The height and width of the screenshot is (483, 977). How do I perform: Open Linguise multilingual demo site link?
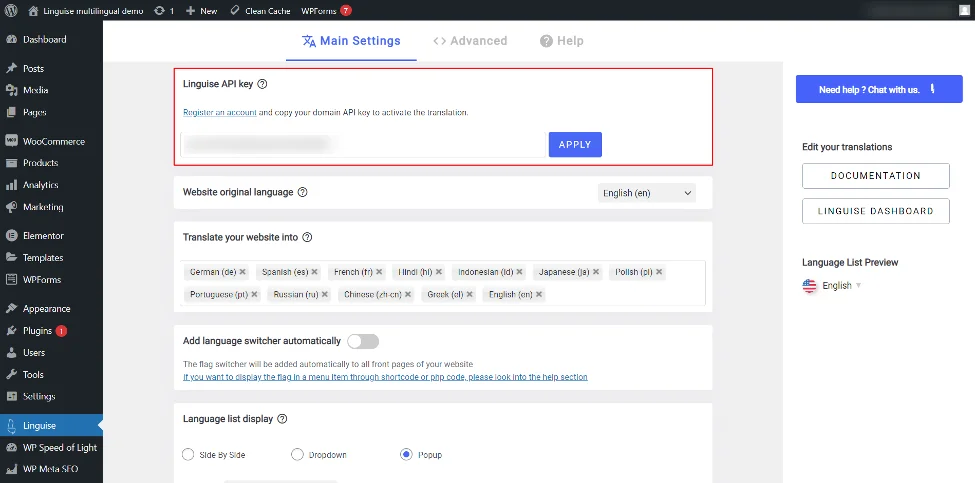tap(86, 11)
